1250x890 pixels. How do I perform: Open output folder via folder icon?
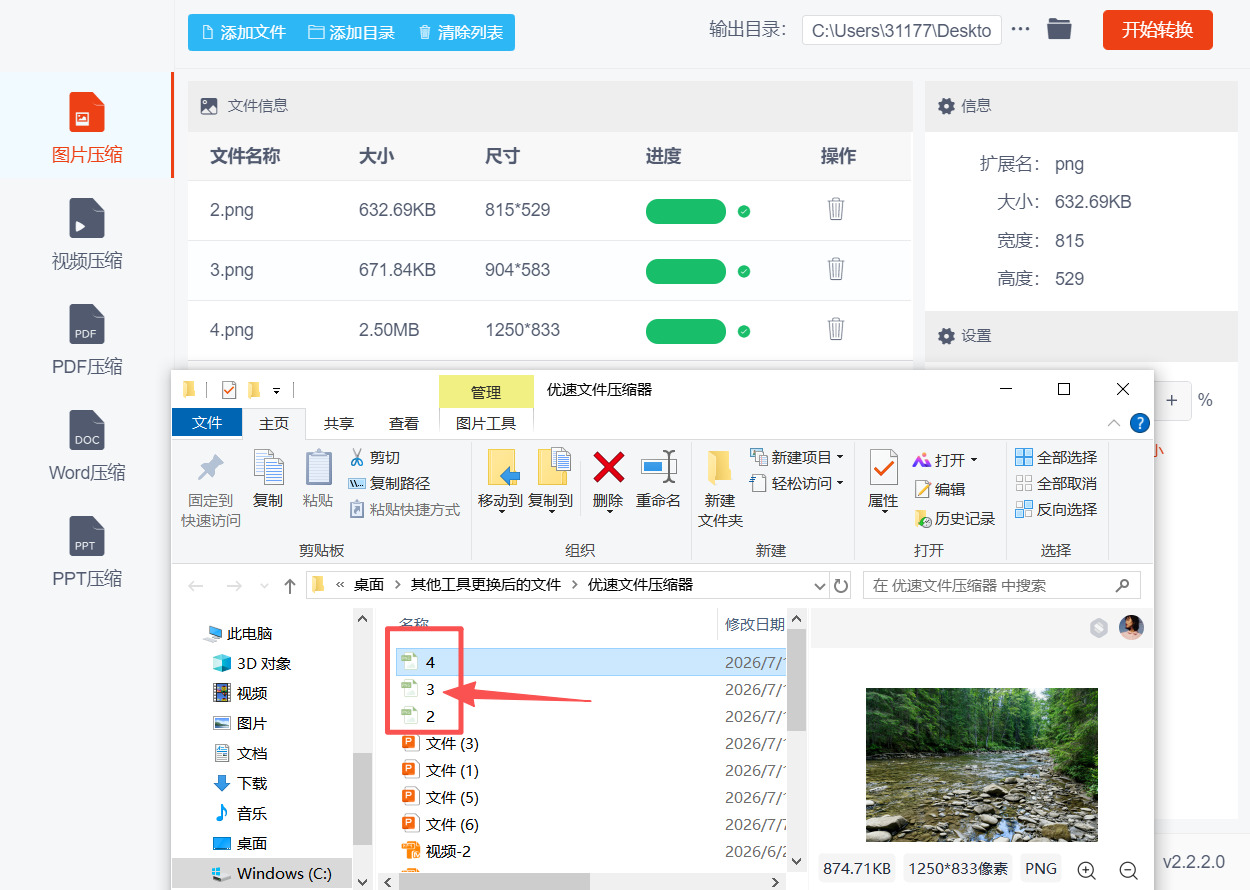click(1059, 29)
